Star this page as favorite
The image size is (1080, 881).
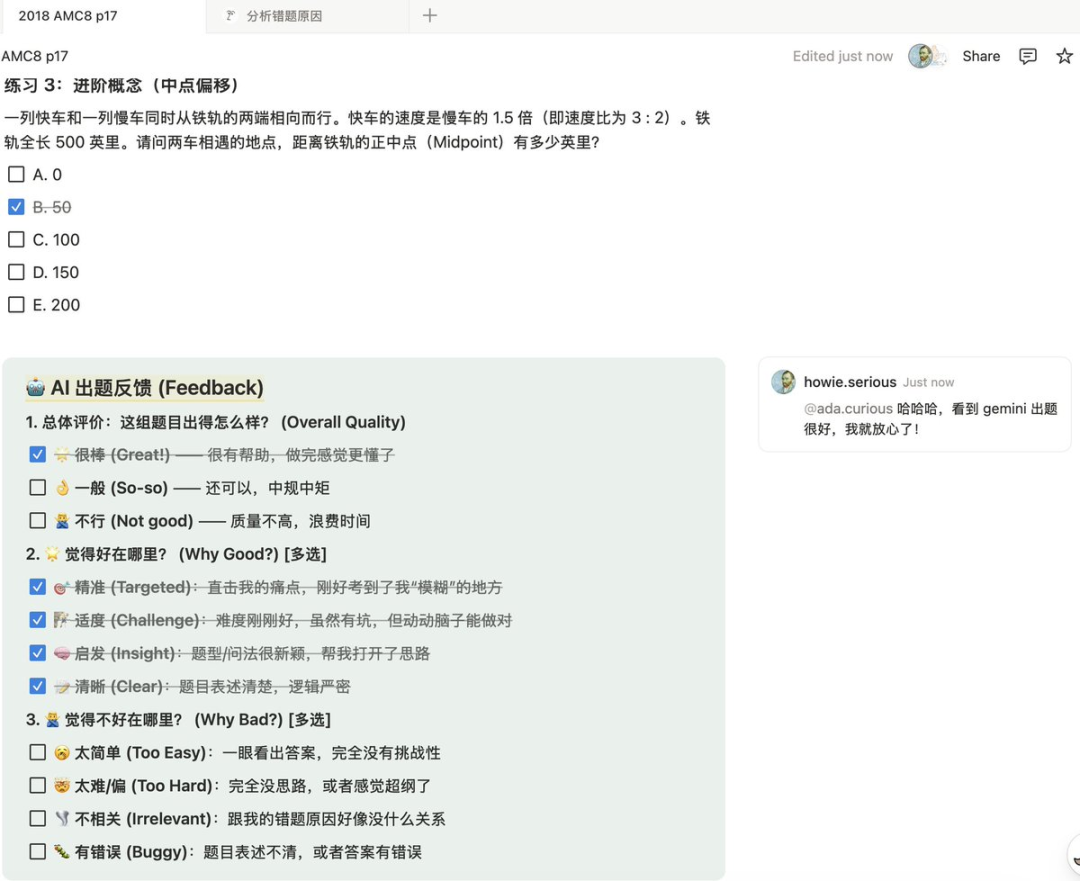1064,56
